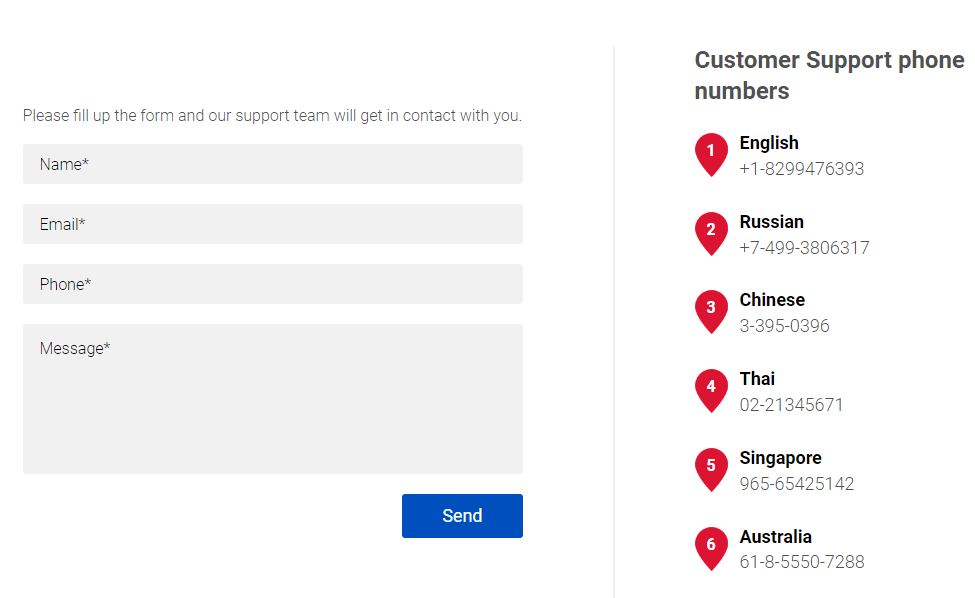Click the red pin icon numbered 1
Viewport: 975px width, 598px height.
pyautogui.click(x=711, y=155)
